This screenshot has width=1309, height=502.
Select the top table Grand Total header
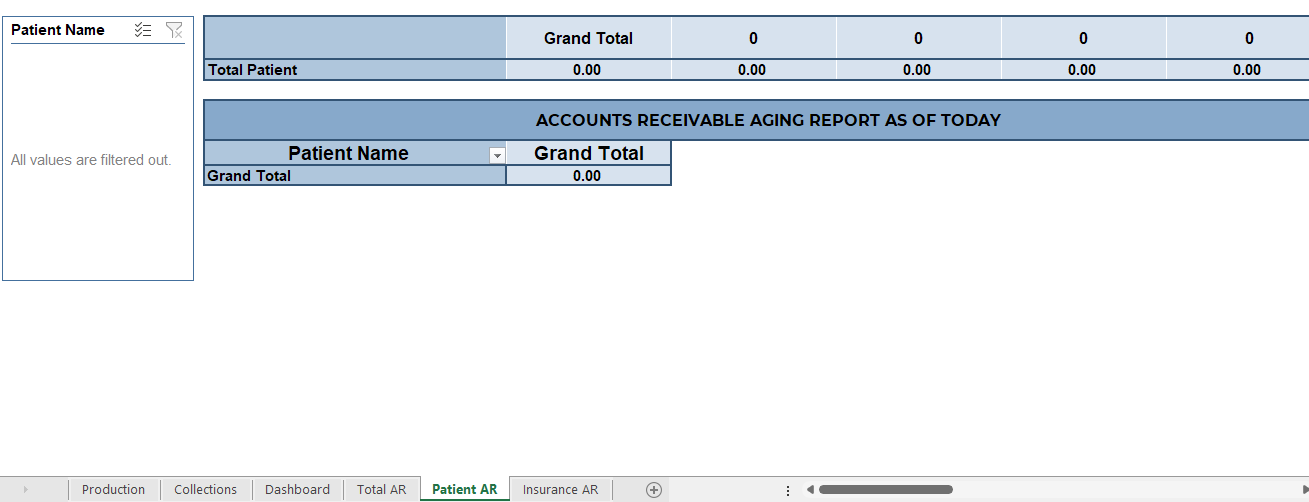(588, 38)
